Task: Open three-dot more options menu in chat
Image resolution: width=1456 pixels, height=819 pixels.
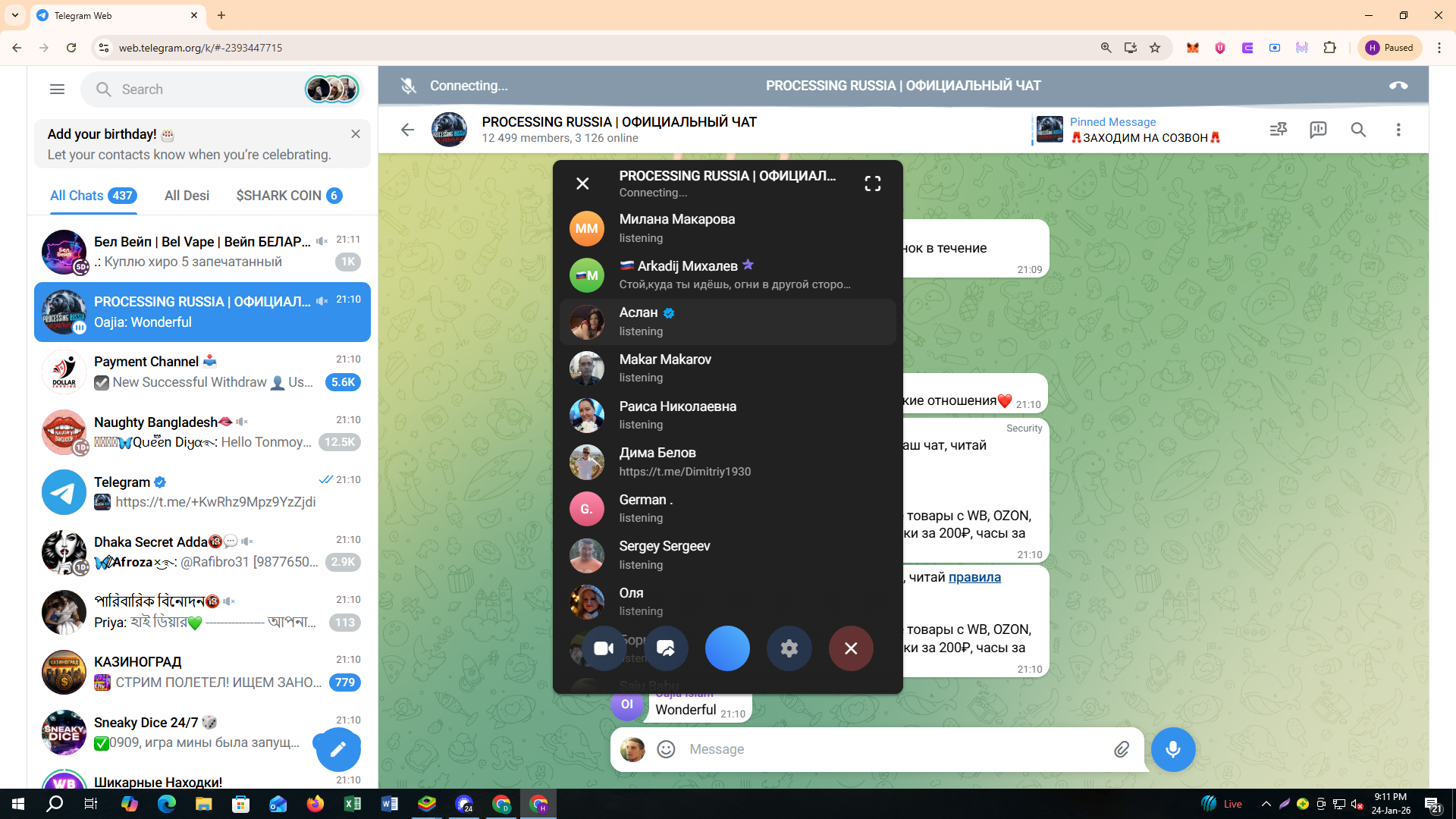Action: tap(1398, 130)
